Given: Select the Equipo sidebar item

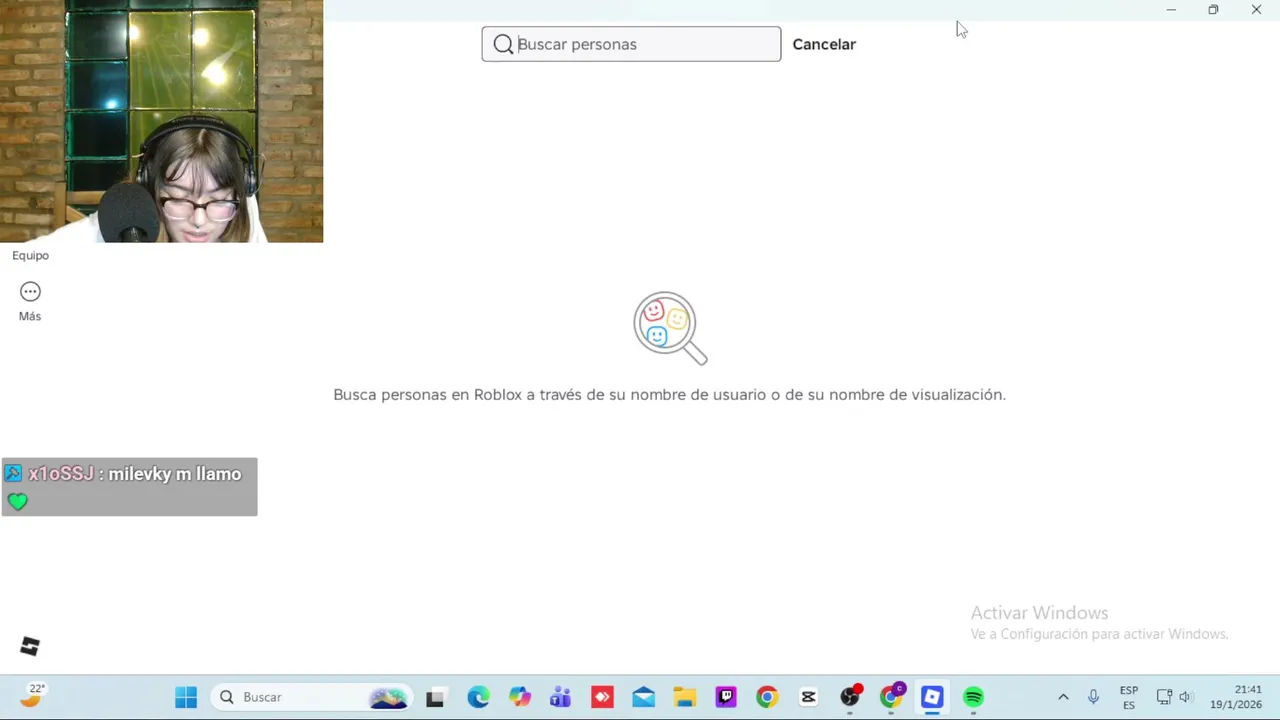Looking at the screenshot, I should tap(30, 255).
